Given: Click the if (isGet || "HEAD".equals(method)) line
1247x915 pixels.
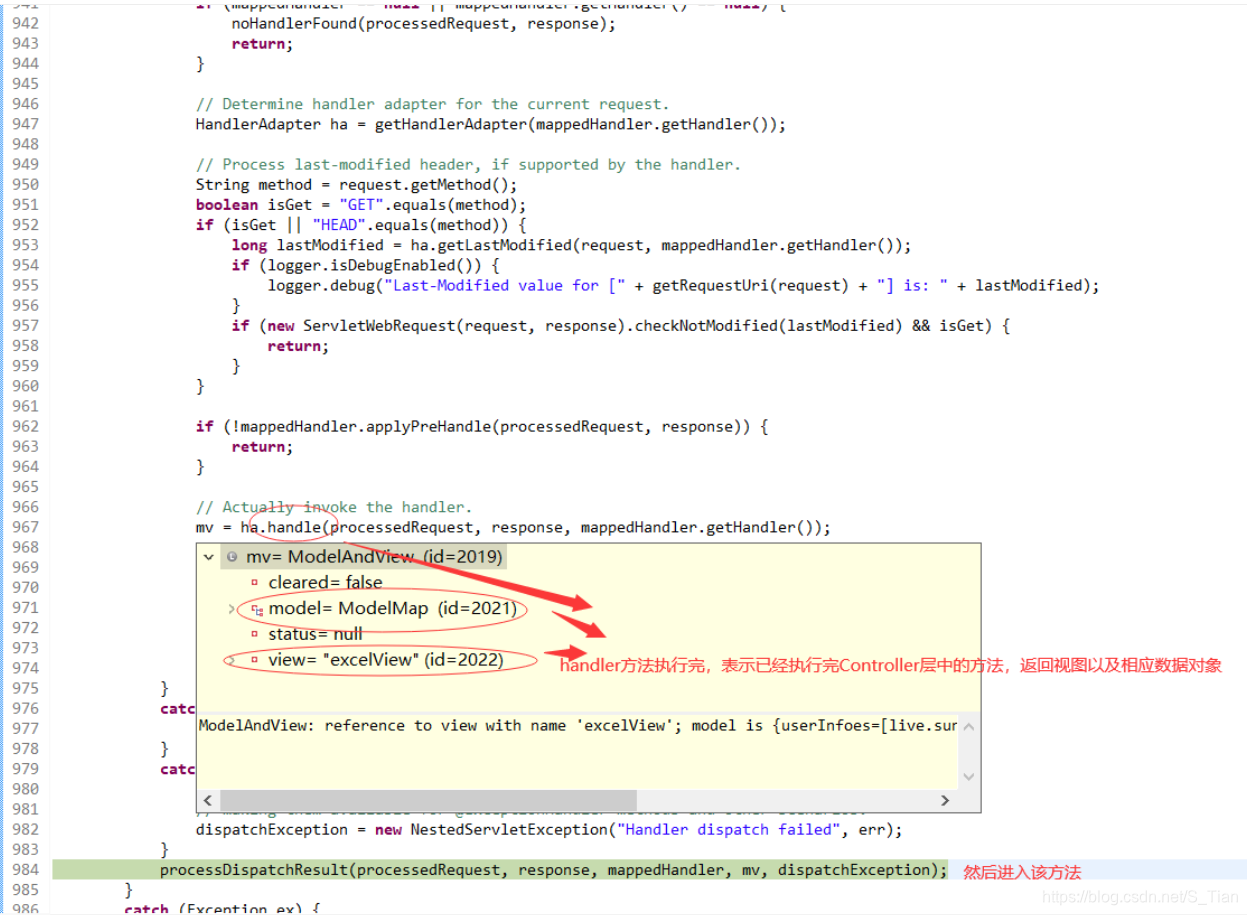Looking at the screenshot, I should (361, 225).
